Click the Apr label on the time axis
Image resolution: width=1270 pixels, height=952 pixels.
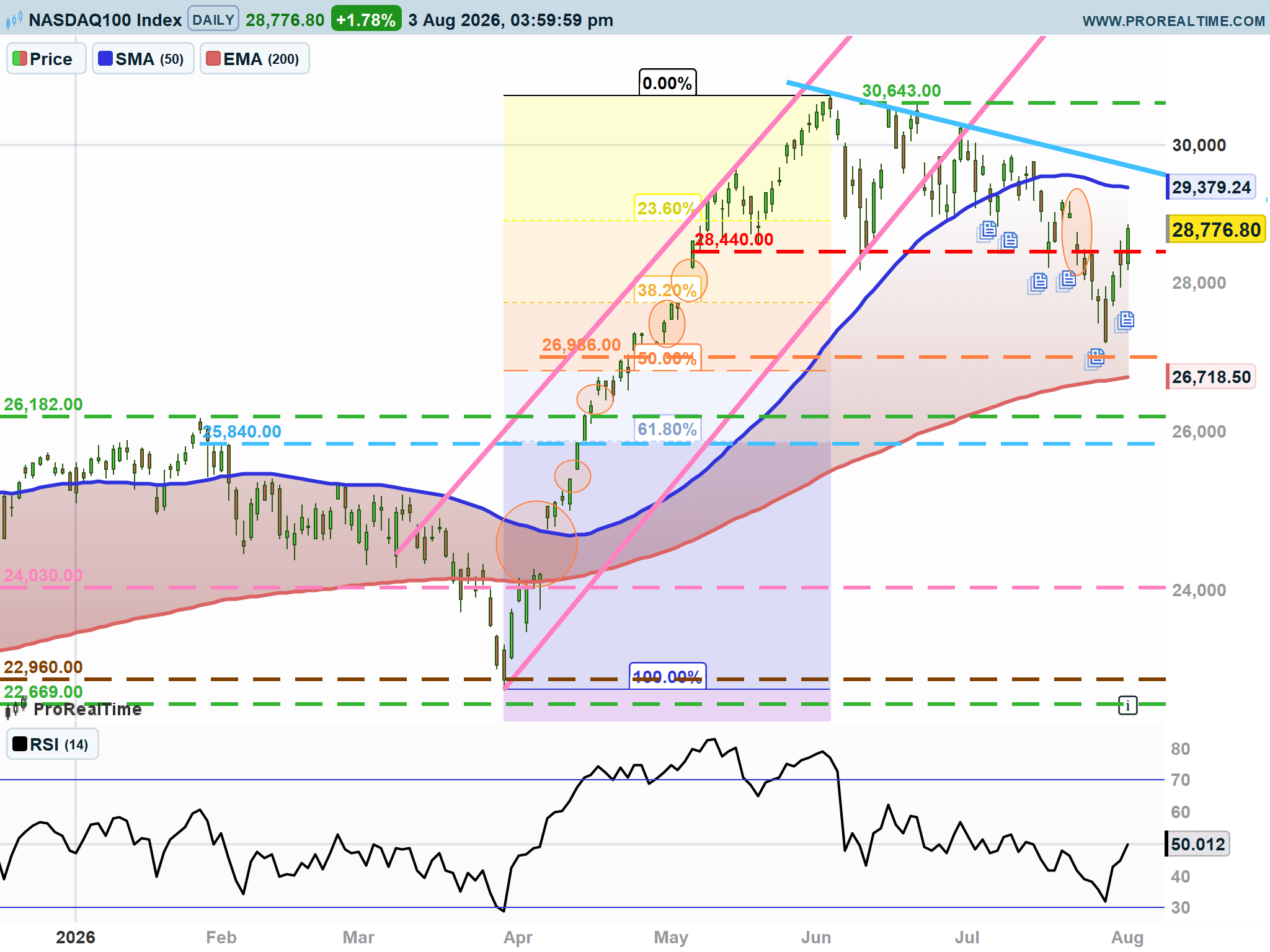point(518,937)
